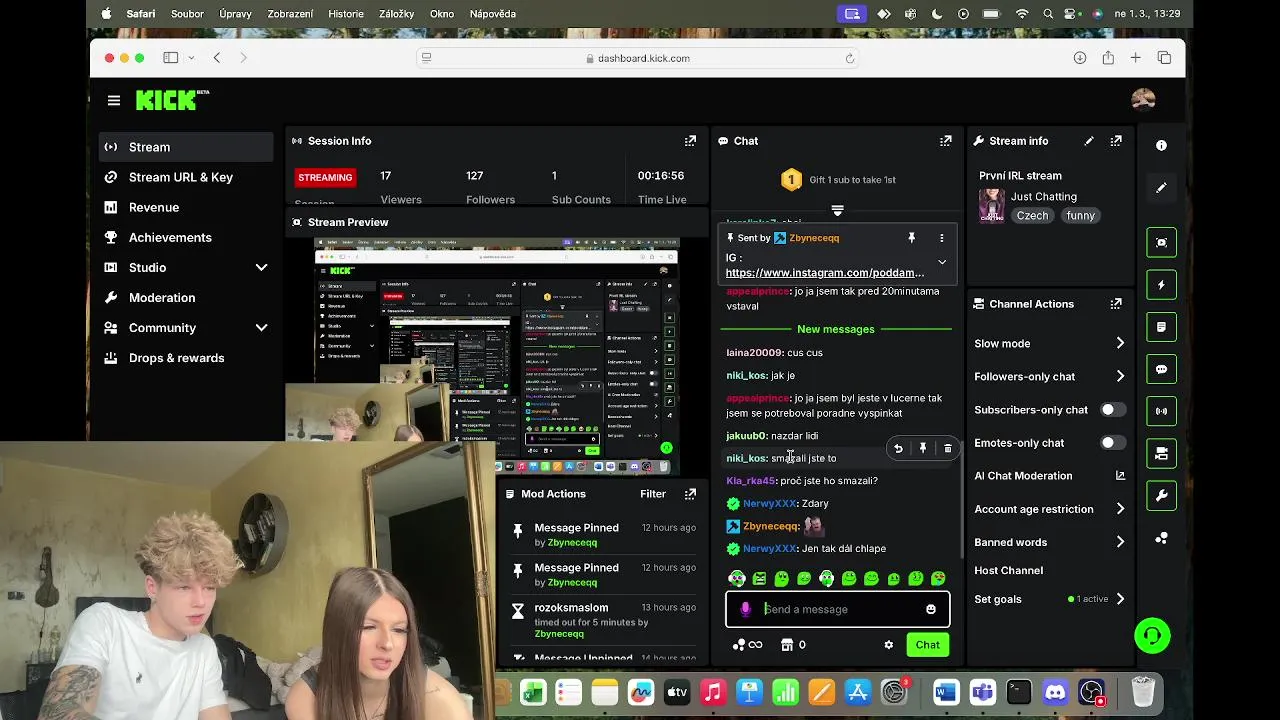Filter the Mod Actions list

(653, 494)
